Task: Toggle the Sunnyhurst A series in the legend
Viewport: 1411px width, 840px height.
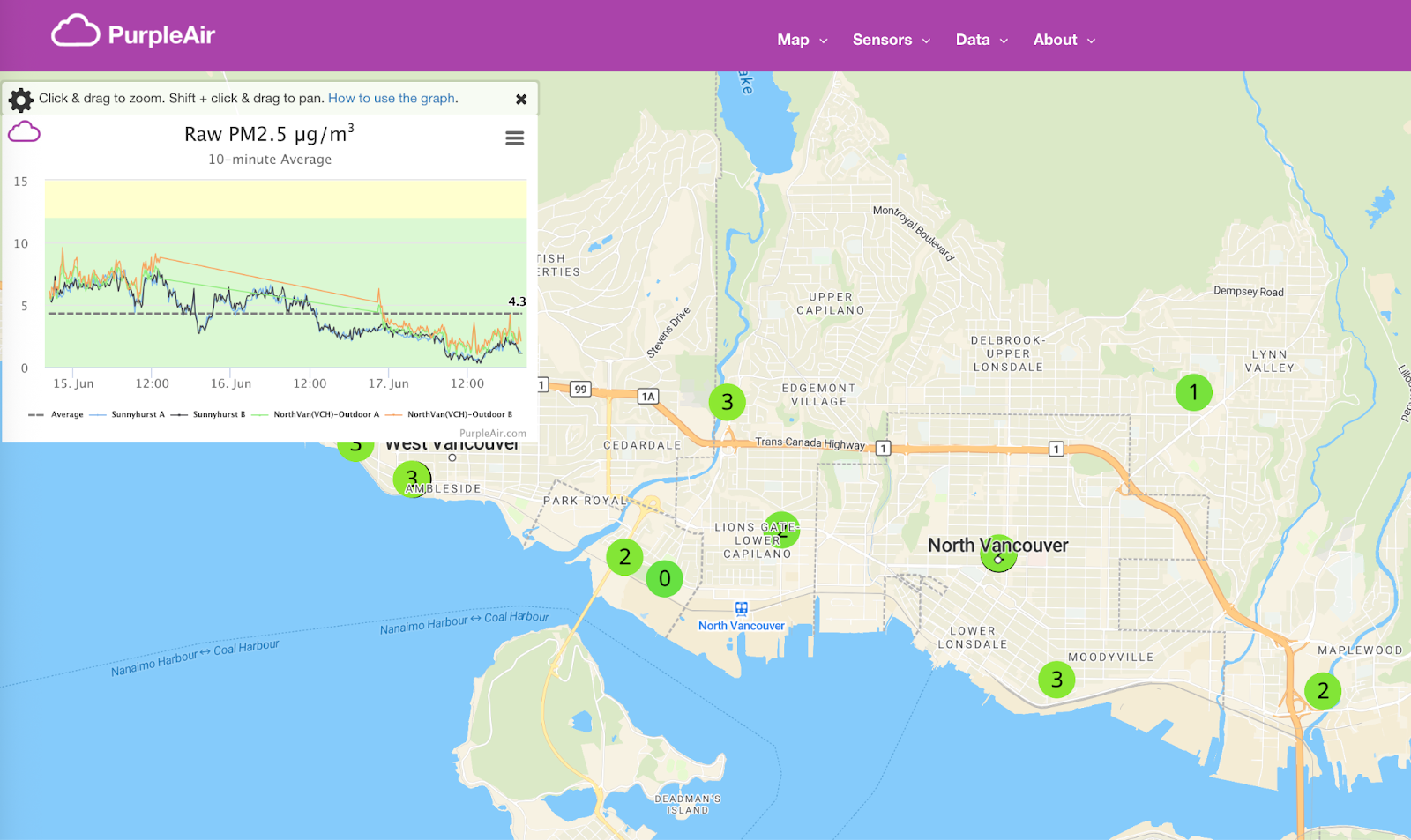Action: click(x=127, y=414)
